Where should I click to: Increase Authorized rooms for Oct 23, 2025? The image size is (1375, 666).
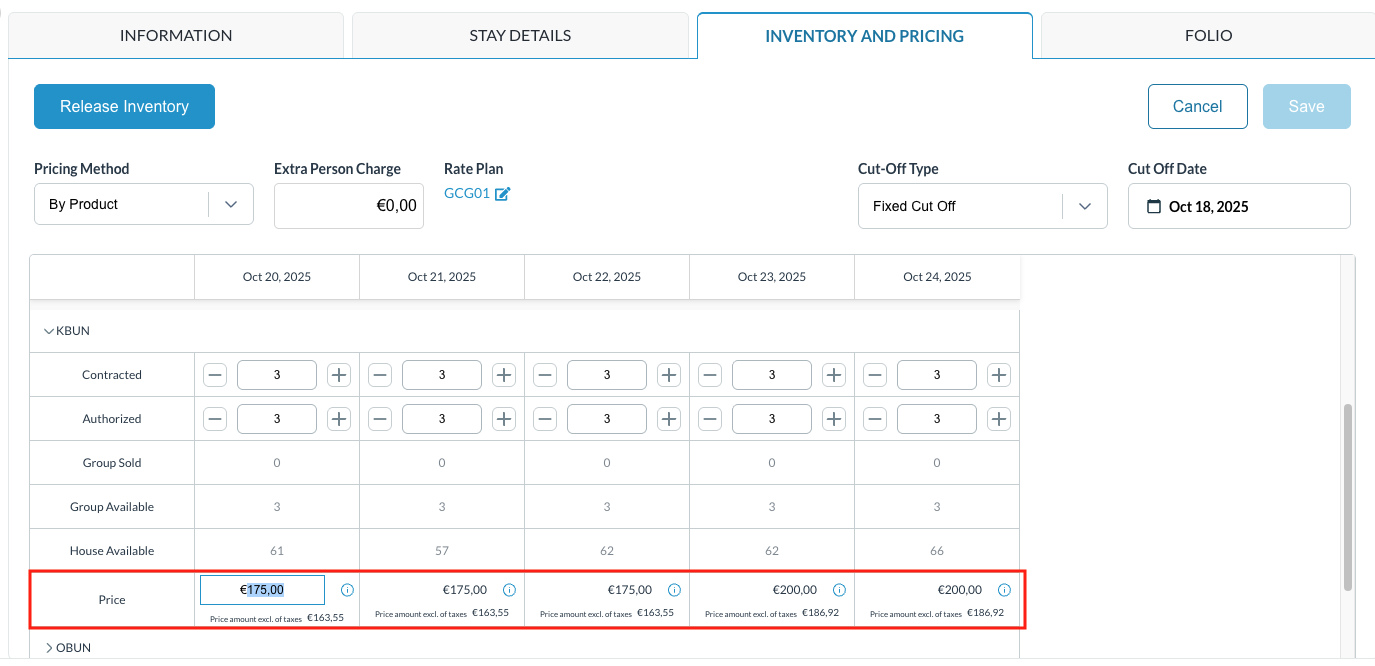pyautogui.click(x=834, y=419)
